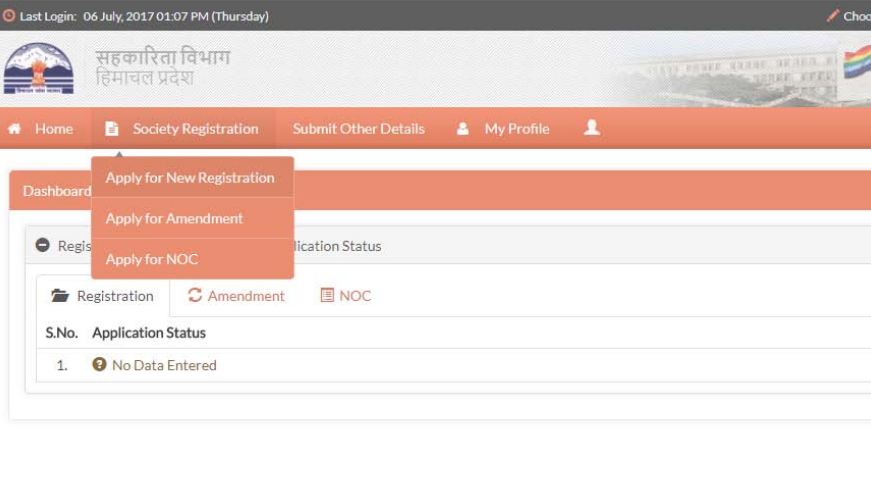Click the My Profile person icon
Screen dimensions: 871x492
coord(462,129)
